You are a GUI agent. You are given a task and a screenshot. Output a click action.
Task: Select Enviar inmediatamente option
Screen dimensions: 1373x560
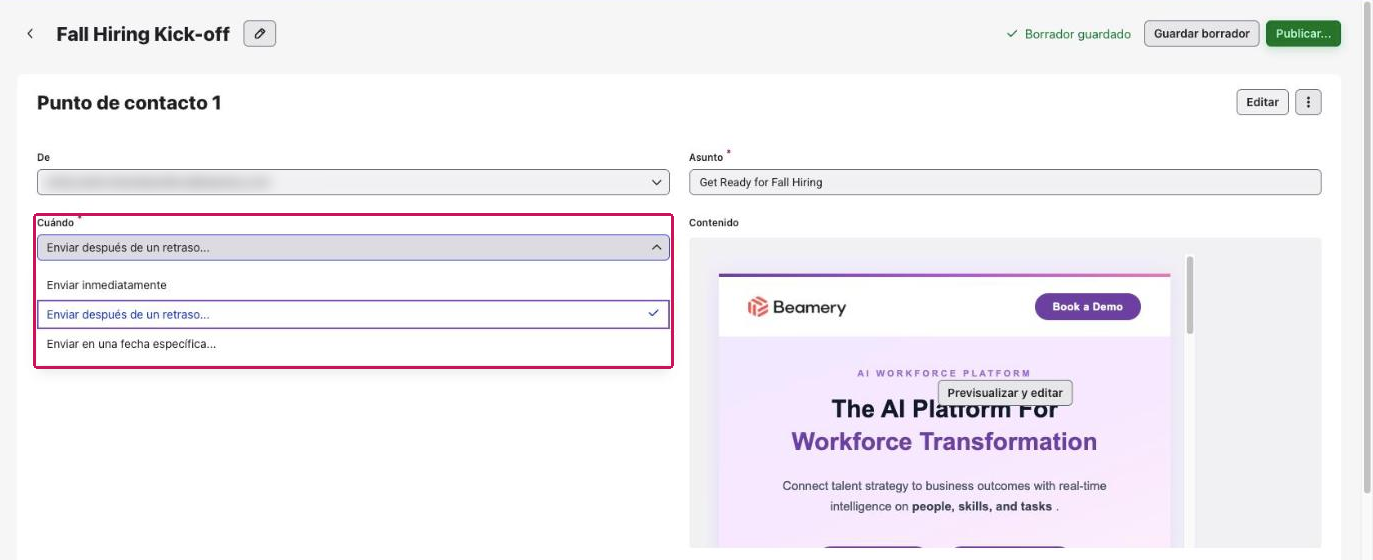[x=353, y=285]
